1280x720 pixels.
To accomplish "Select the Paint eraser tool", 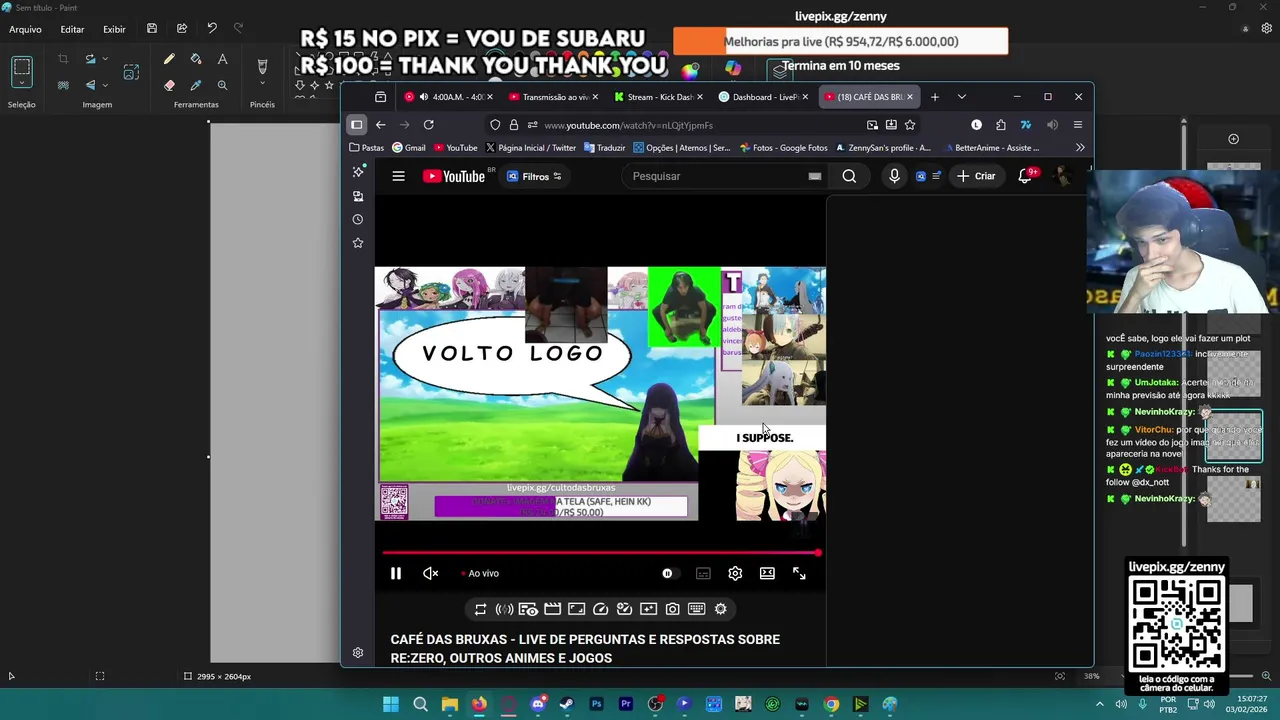I will (x=169, y=86).
